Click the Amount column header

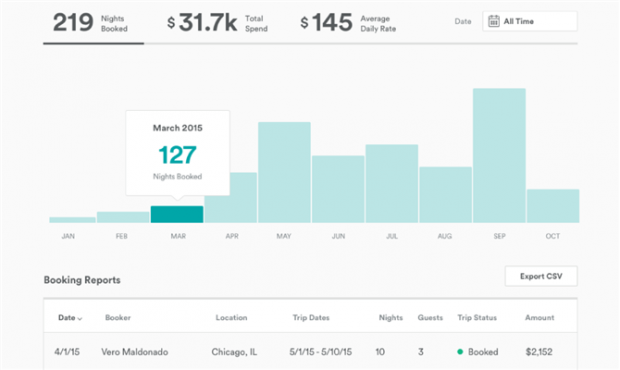(x=539, y=317)
